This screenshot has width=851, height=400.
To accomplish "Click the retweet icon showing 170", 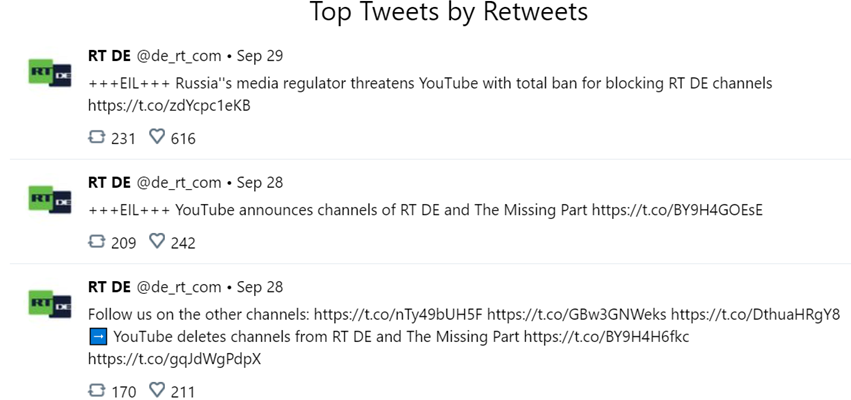I will tap(96, 389).
